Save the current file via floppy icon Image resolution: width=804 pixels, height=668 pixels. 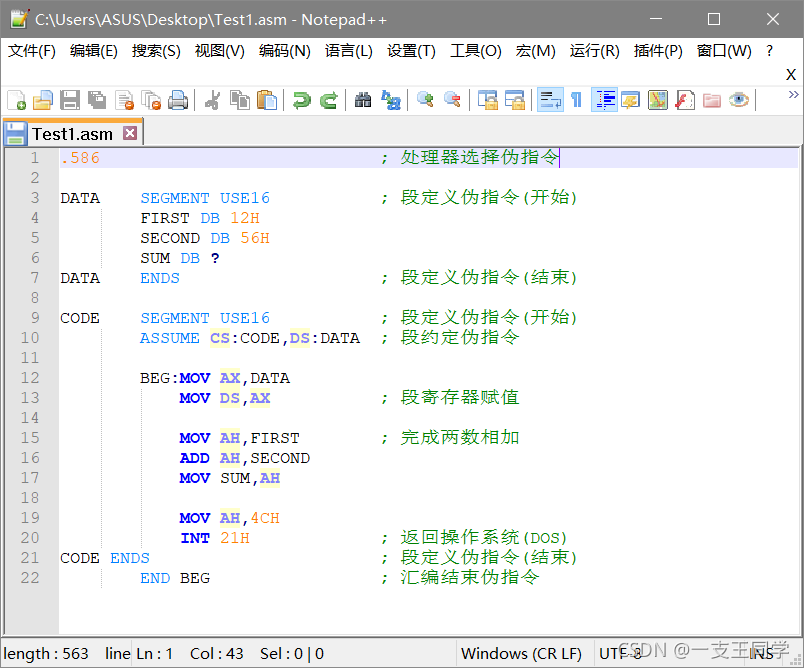(x=70, y=100)
